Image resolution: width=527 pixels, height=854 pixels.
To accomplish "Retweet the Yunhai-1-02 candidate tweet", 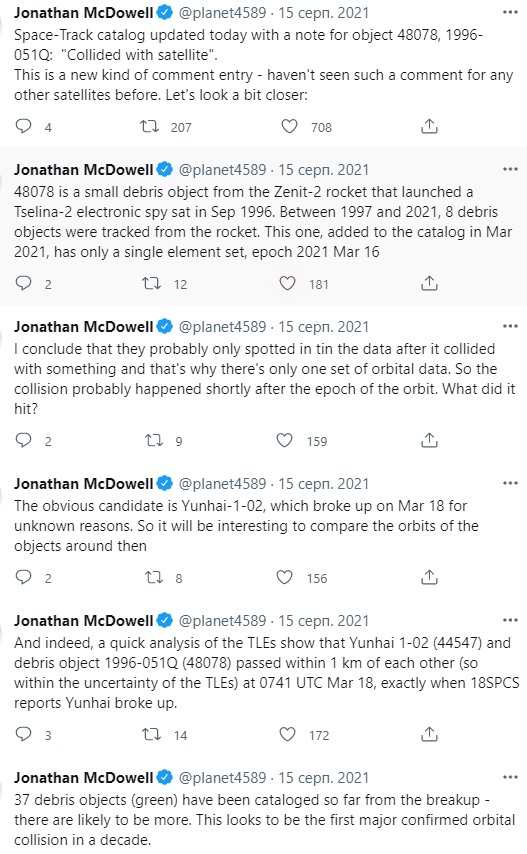I will [154, 577].
